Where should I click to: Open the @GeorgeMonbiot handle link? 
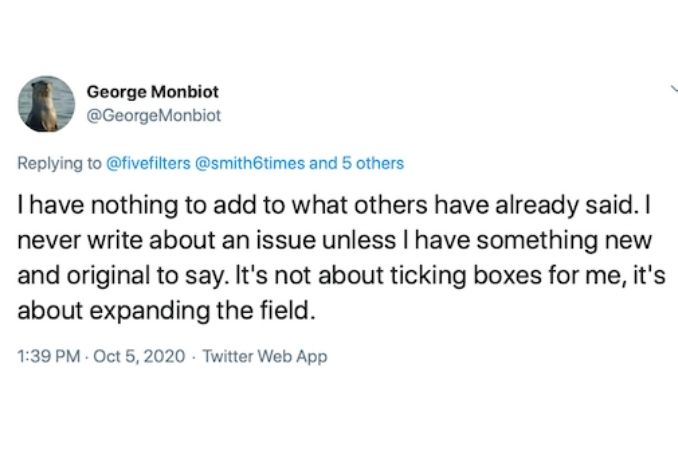coord(161,114)
